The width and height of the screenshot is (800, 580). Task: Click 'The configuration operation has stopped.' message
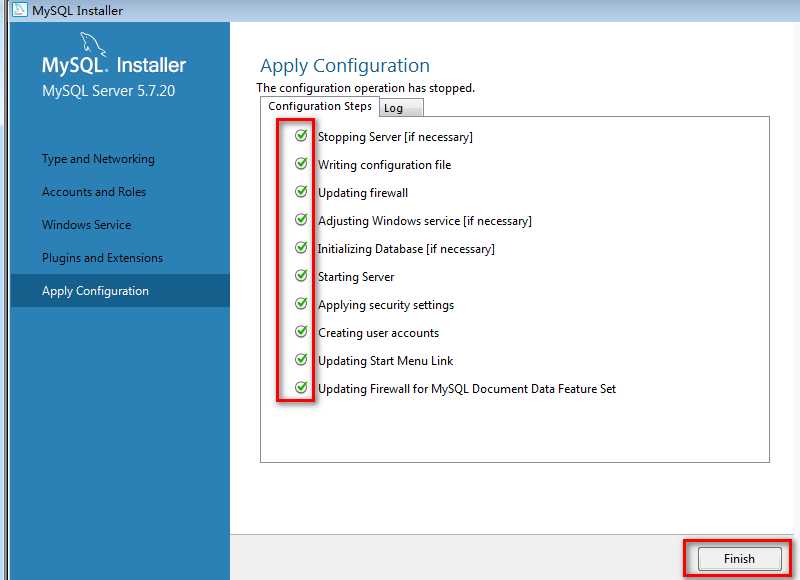[x=365, y=88]
